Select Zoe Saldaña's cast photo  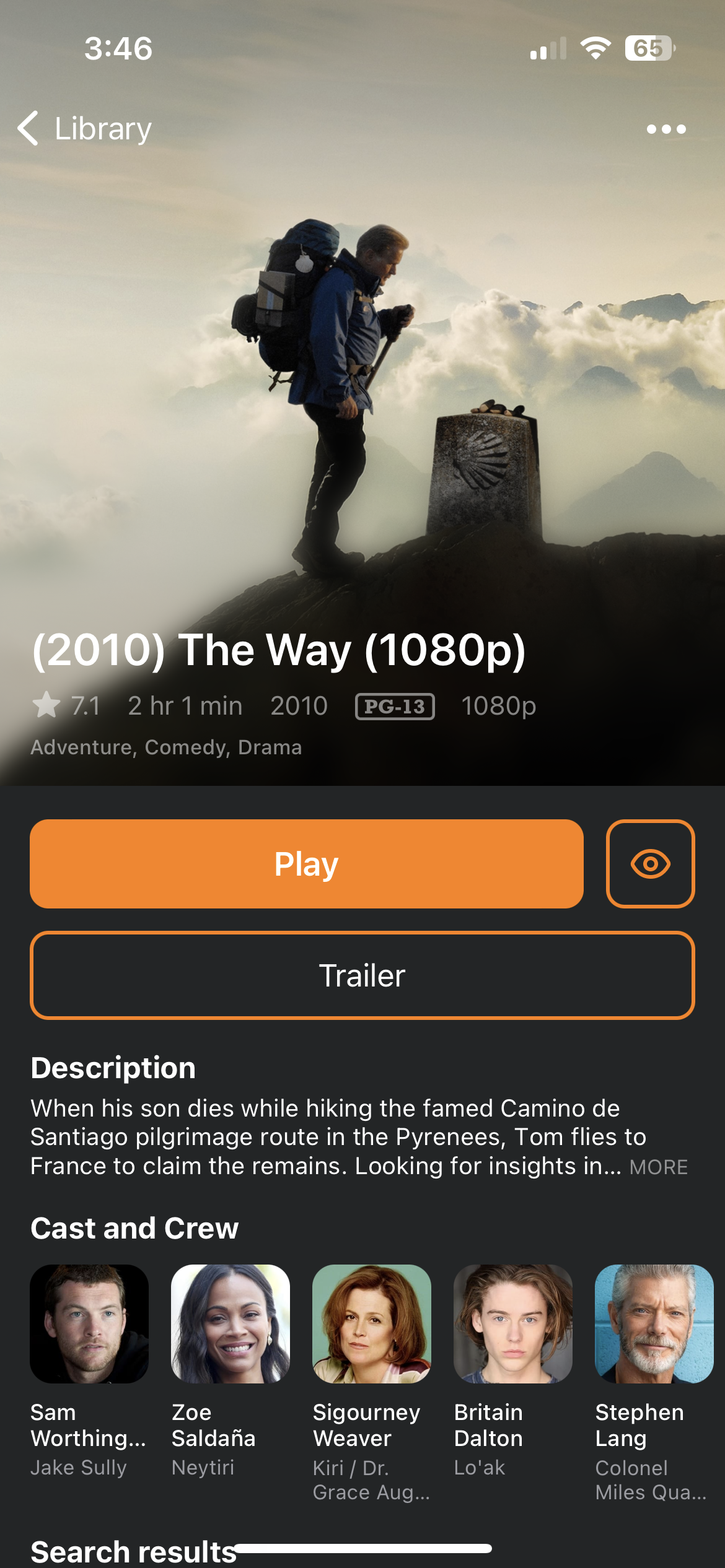[231, 1324]
